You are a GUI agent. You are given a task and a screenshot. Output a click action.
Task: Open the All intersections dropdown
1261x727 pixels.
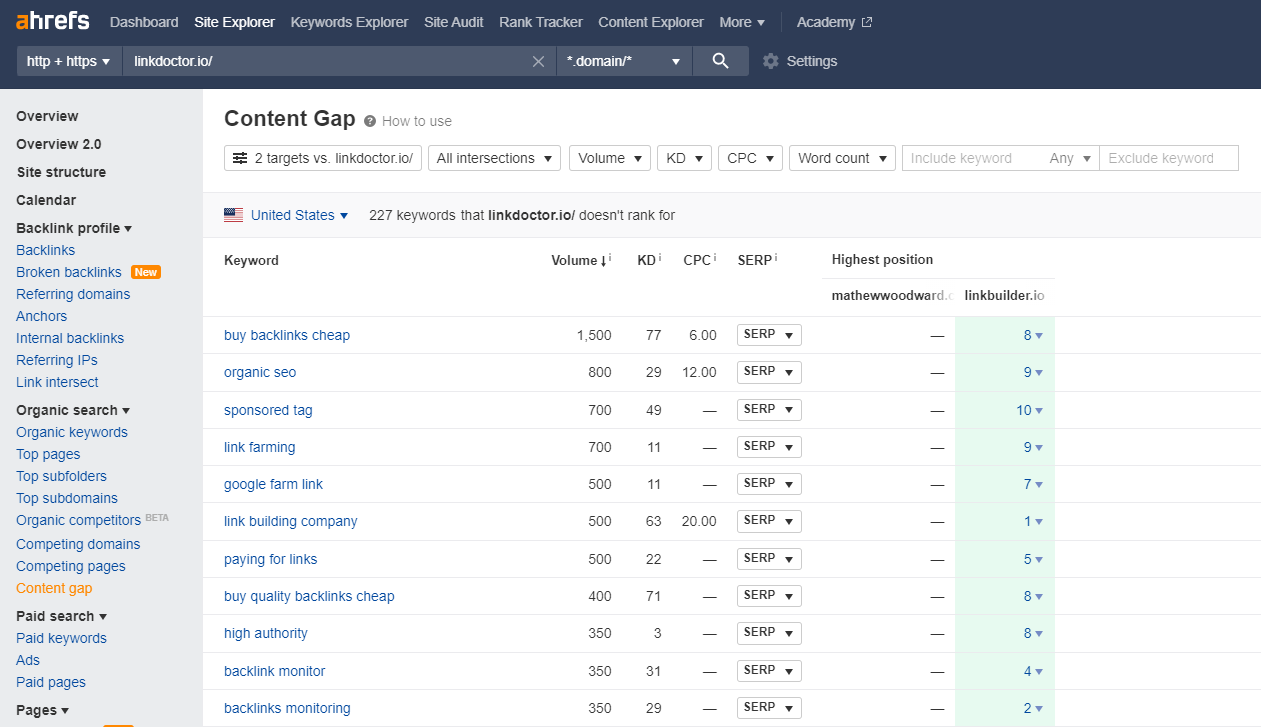point(495,158)
